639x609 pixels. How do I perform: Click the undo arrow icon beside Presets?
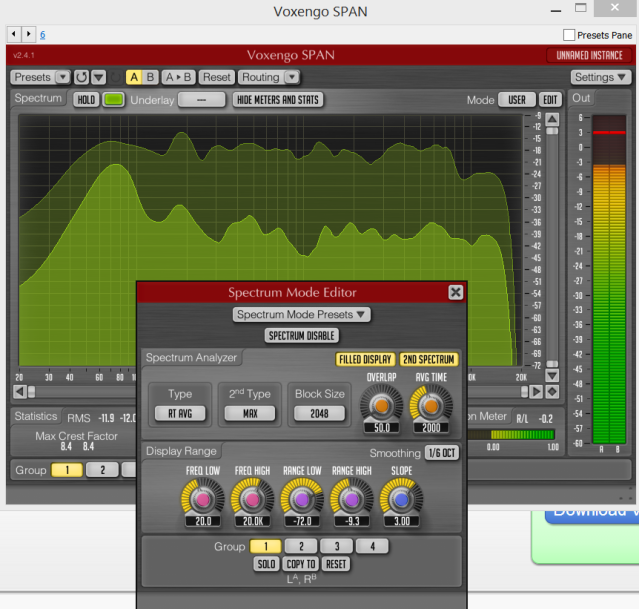[x=81, y=77]
